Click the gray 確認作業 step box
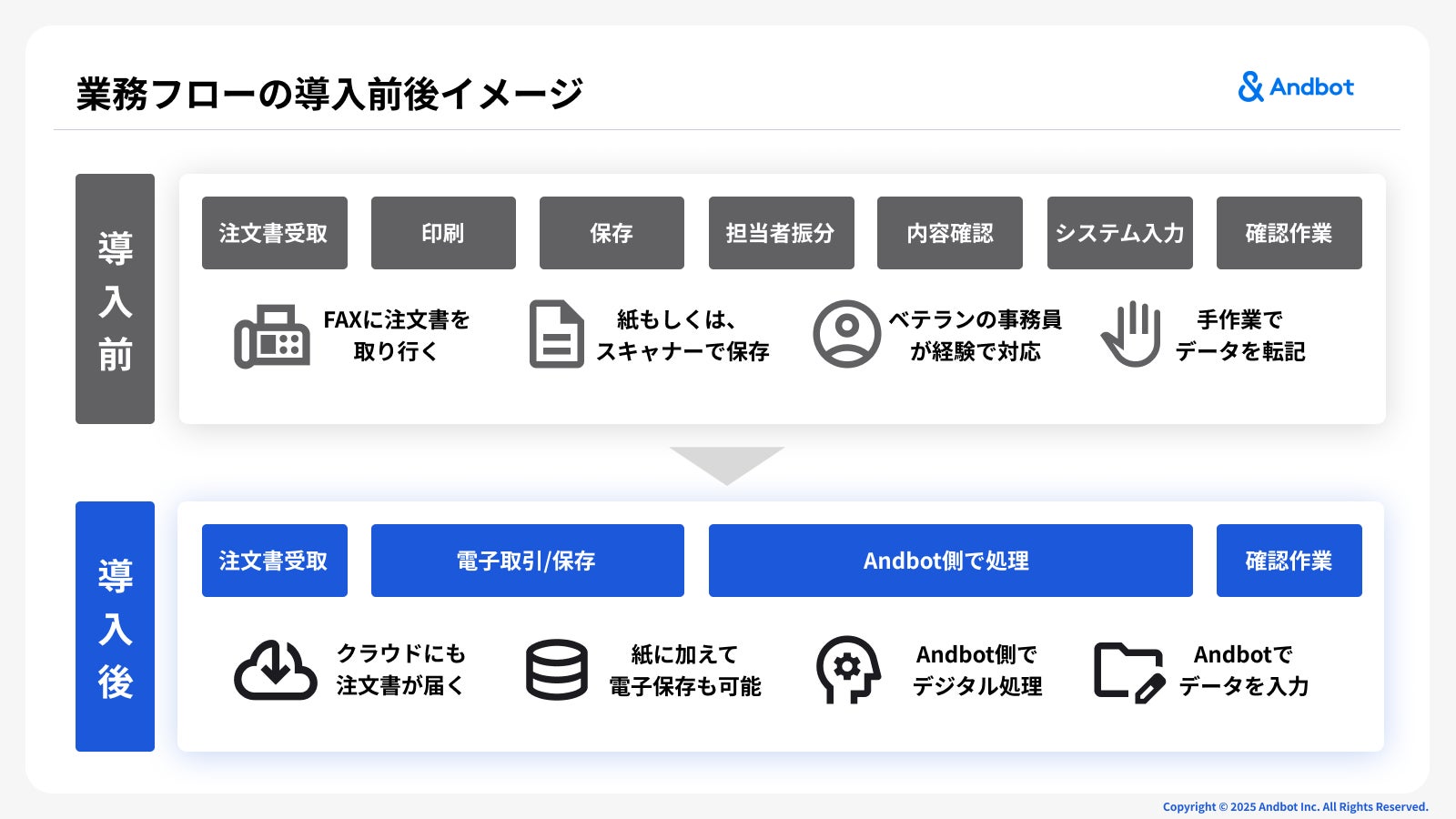This screenshot has height=819, width=1456. [x=1289, y=233]
